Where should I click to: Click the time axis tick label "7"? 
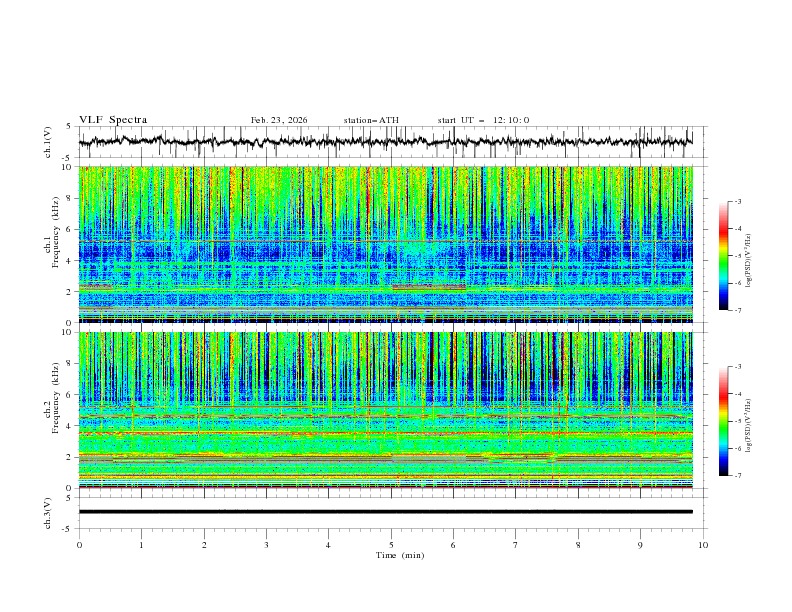point(516,545)
